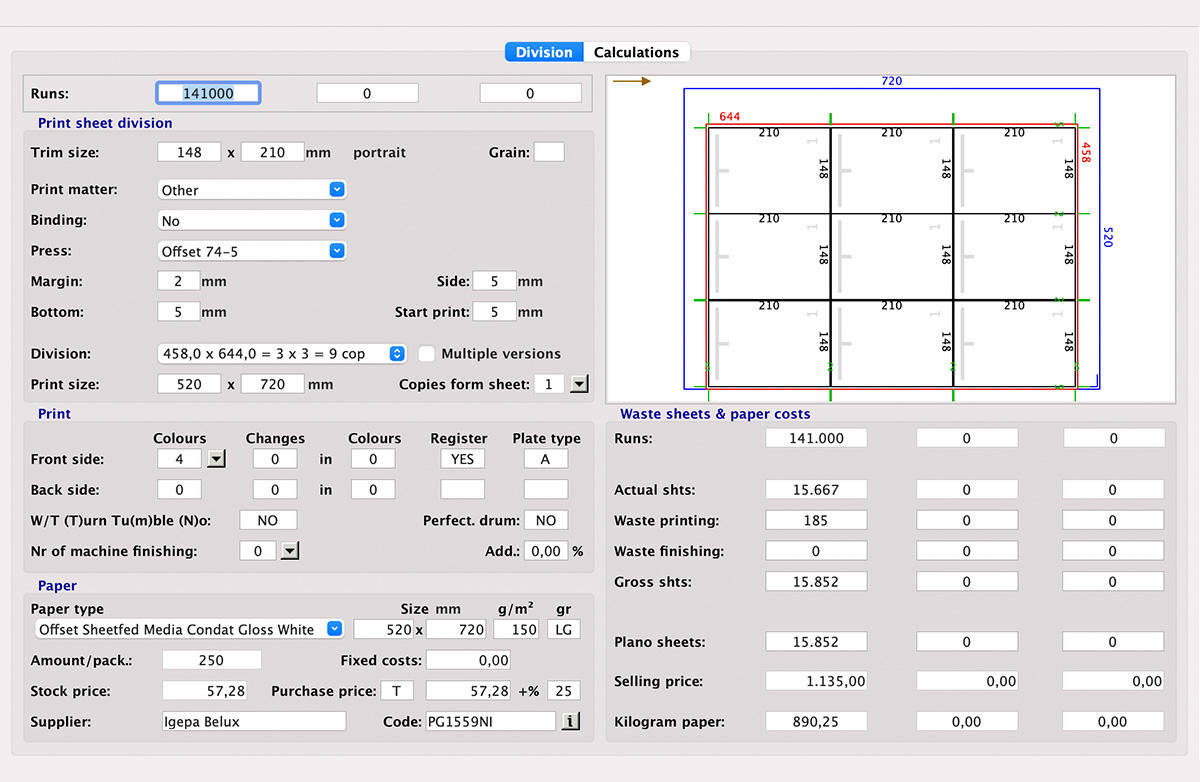
Task: Click the Grain input field
Action: [549, 152]
